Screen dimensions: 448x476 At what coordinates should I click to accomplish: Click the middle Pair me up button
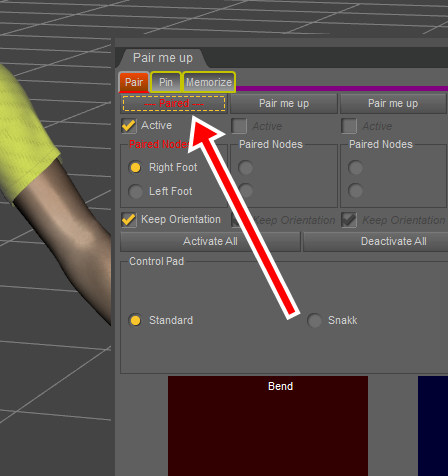pos(284,104)
